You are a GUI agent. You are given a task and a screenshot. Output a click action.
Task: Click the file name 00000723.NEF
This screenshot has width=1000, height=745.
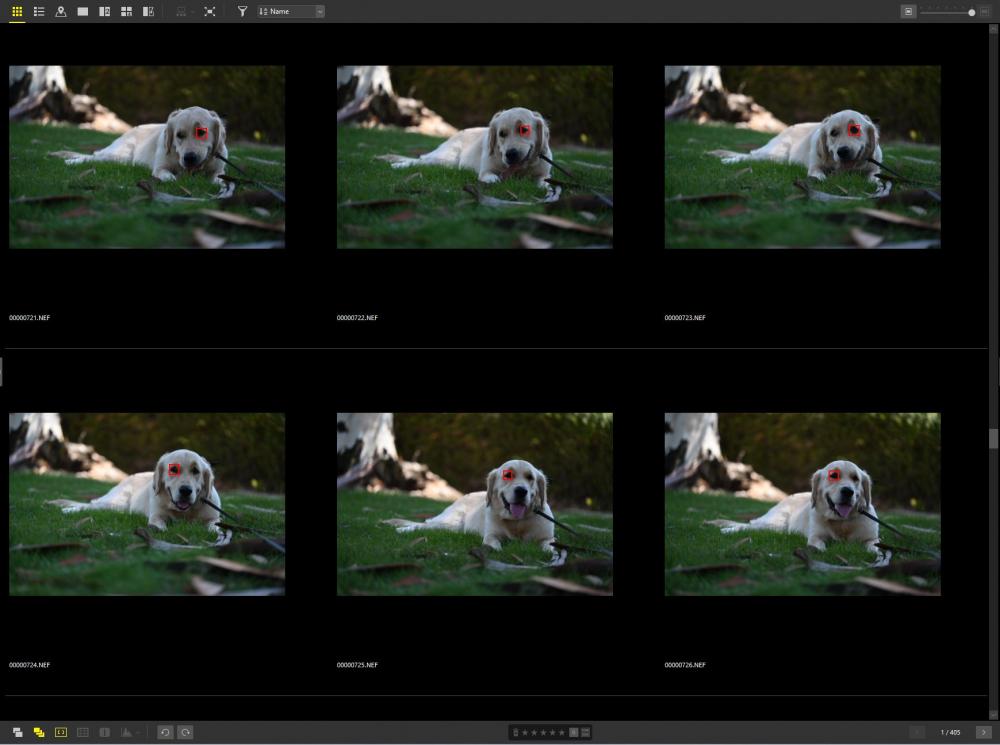[685, 318]
